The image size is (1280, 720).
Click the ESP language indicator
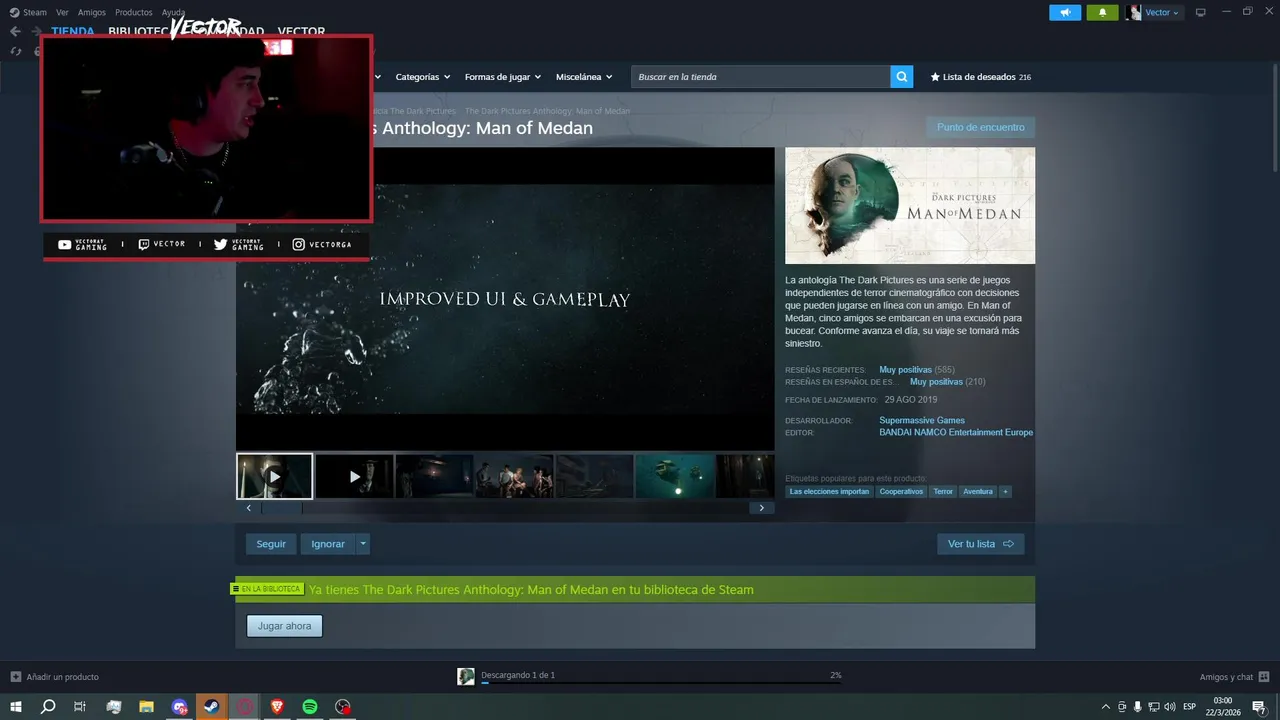tap(1190, 707)
